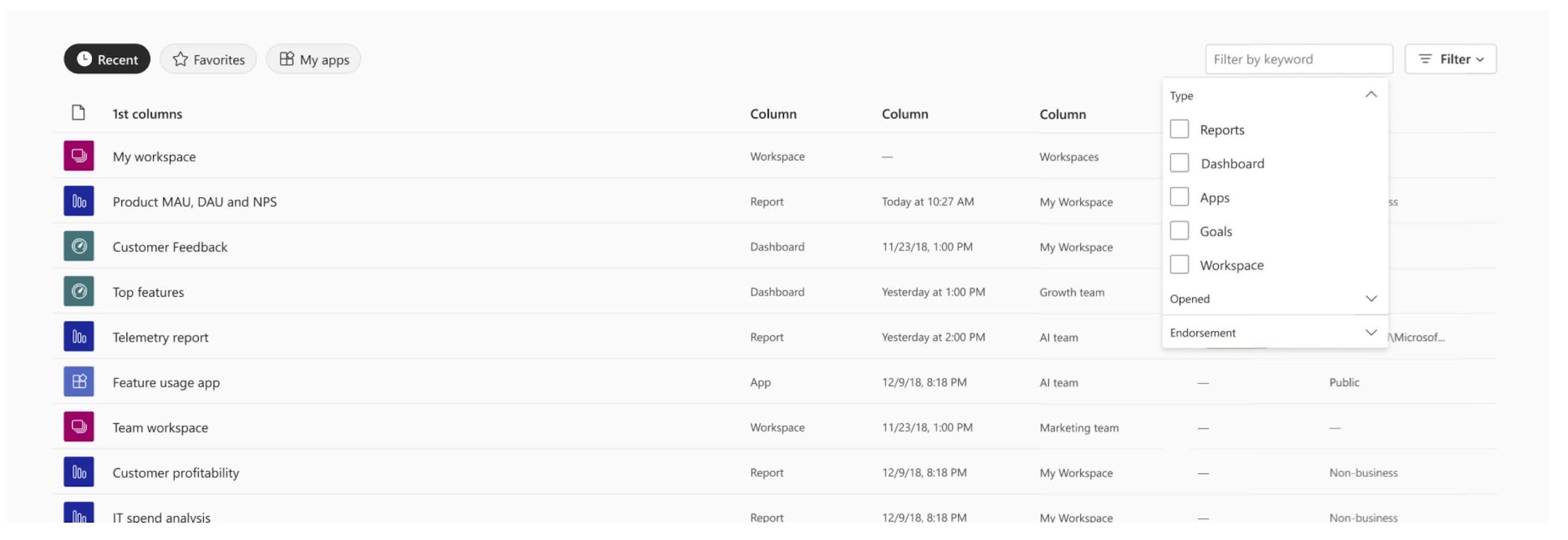Expand the Opened filter section
Screen dimensions: 1568x540
click(1371, 299)
